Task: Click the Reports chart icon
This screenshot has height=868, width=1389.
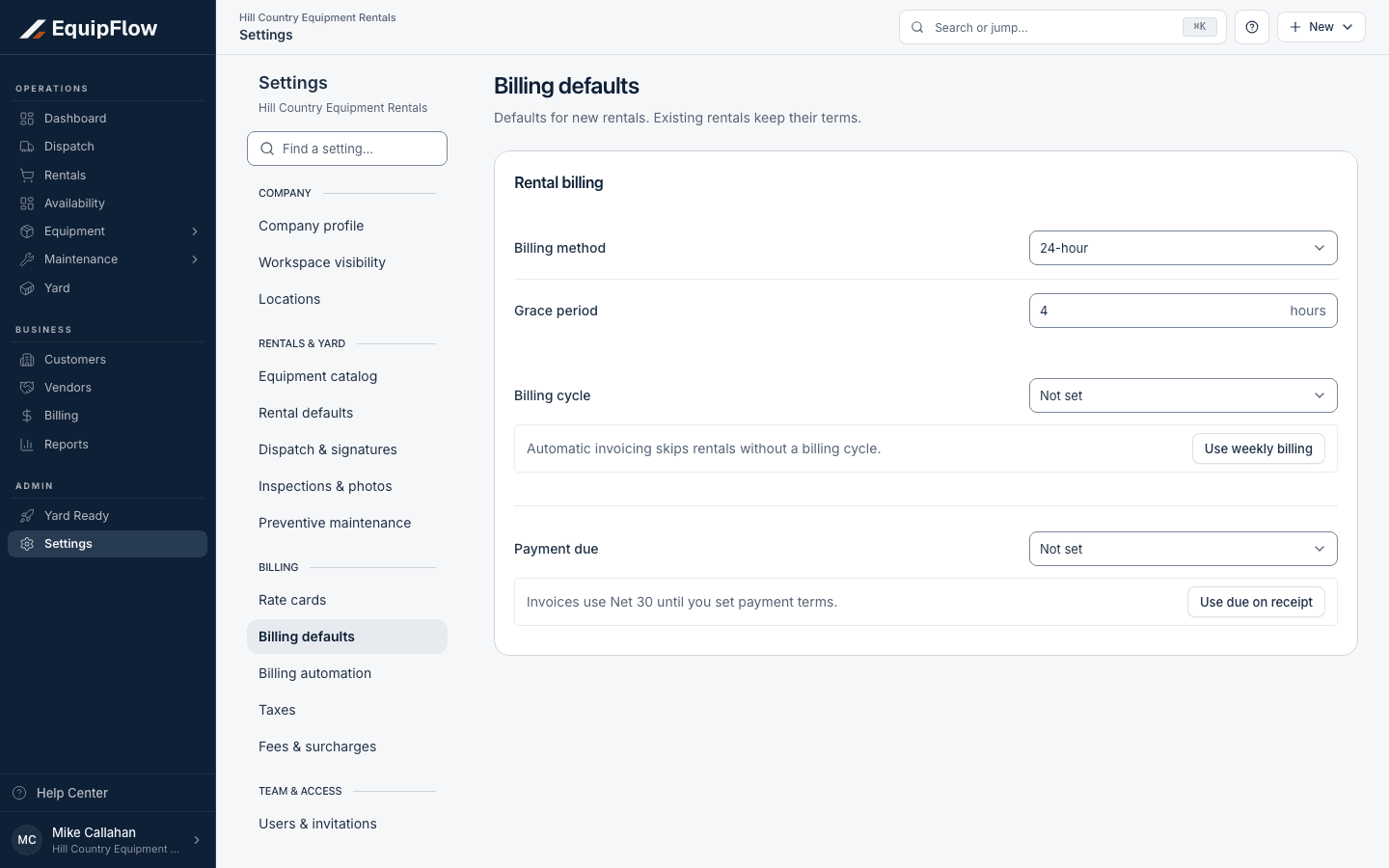Action: coord(27,445)
